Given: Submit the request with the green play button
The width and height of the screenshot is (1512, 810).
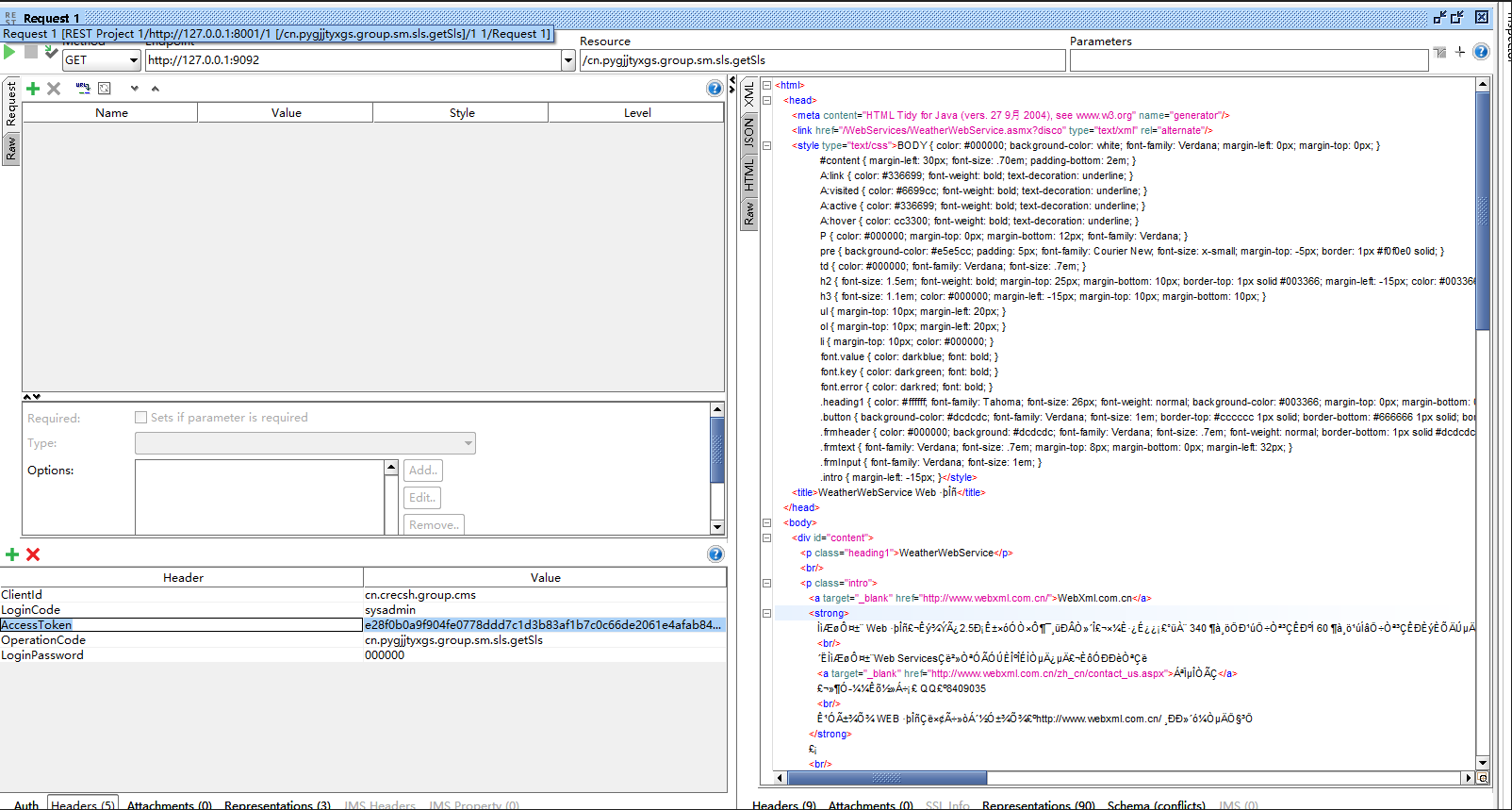Looking at the screenshot, I should pyautogui.click(x=9, y=53).
